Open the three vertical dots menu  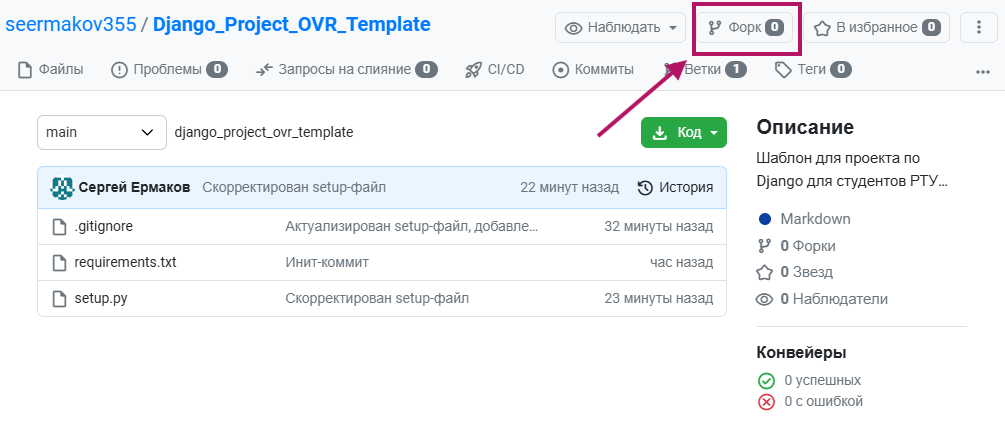coord(978,28)
